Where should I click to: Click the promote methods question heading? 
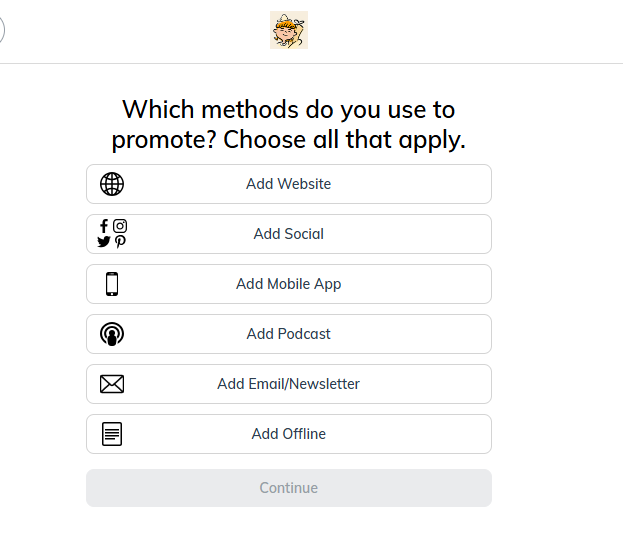click(x=288, y=124)
